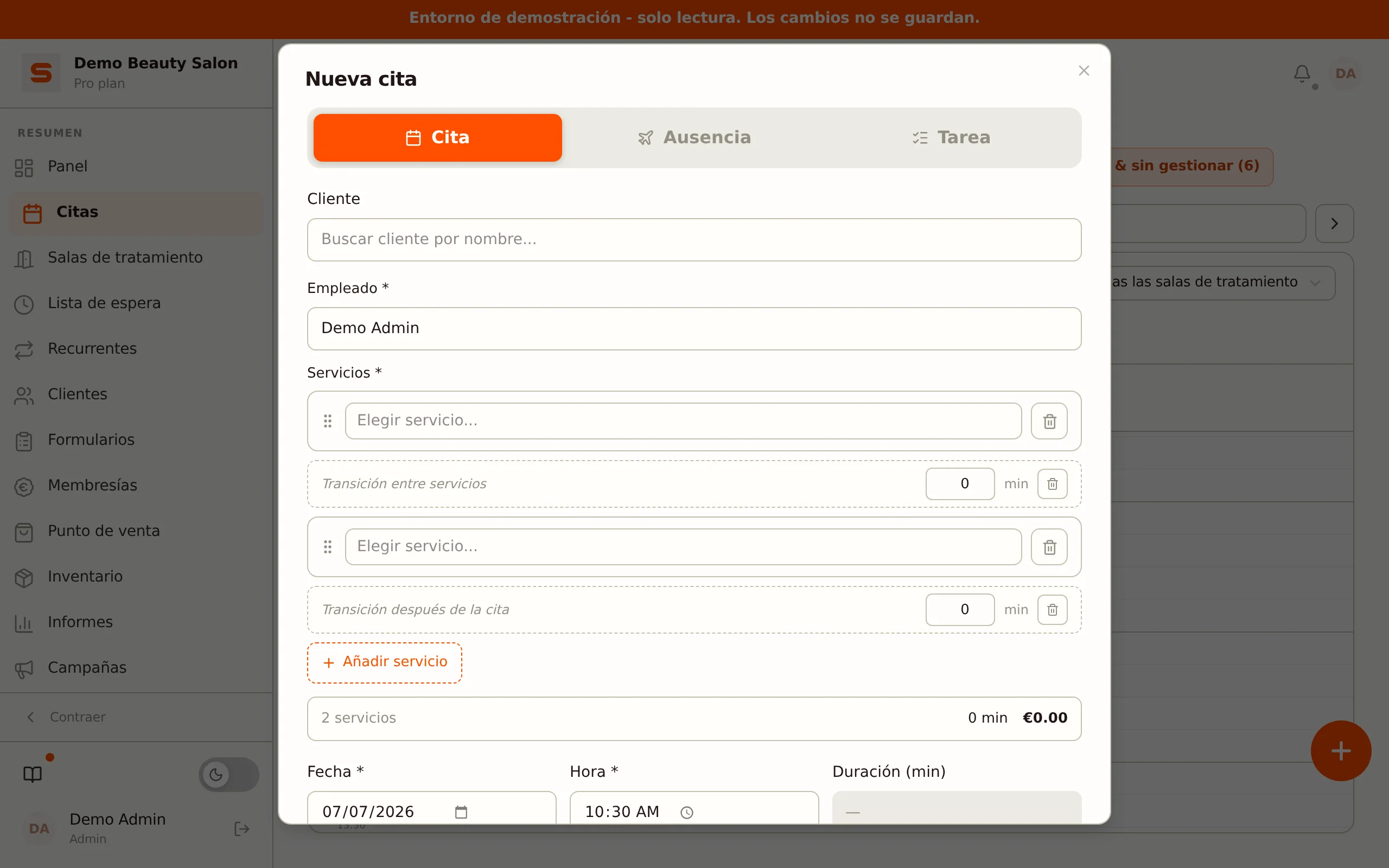Switch to the Ausencia tab
The width and height of the screenshot is (1389, 868).
pyautogui.click(x=694, y=138)
